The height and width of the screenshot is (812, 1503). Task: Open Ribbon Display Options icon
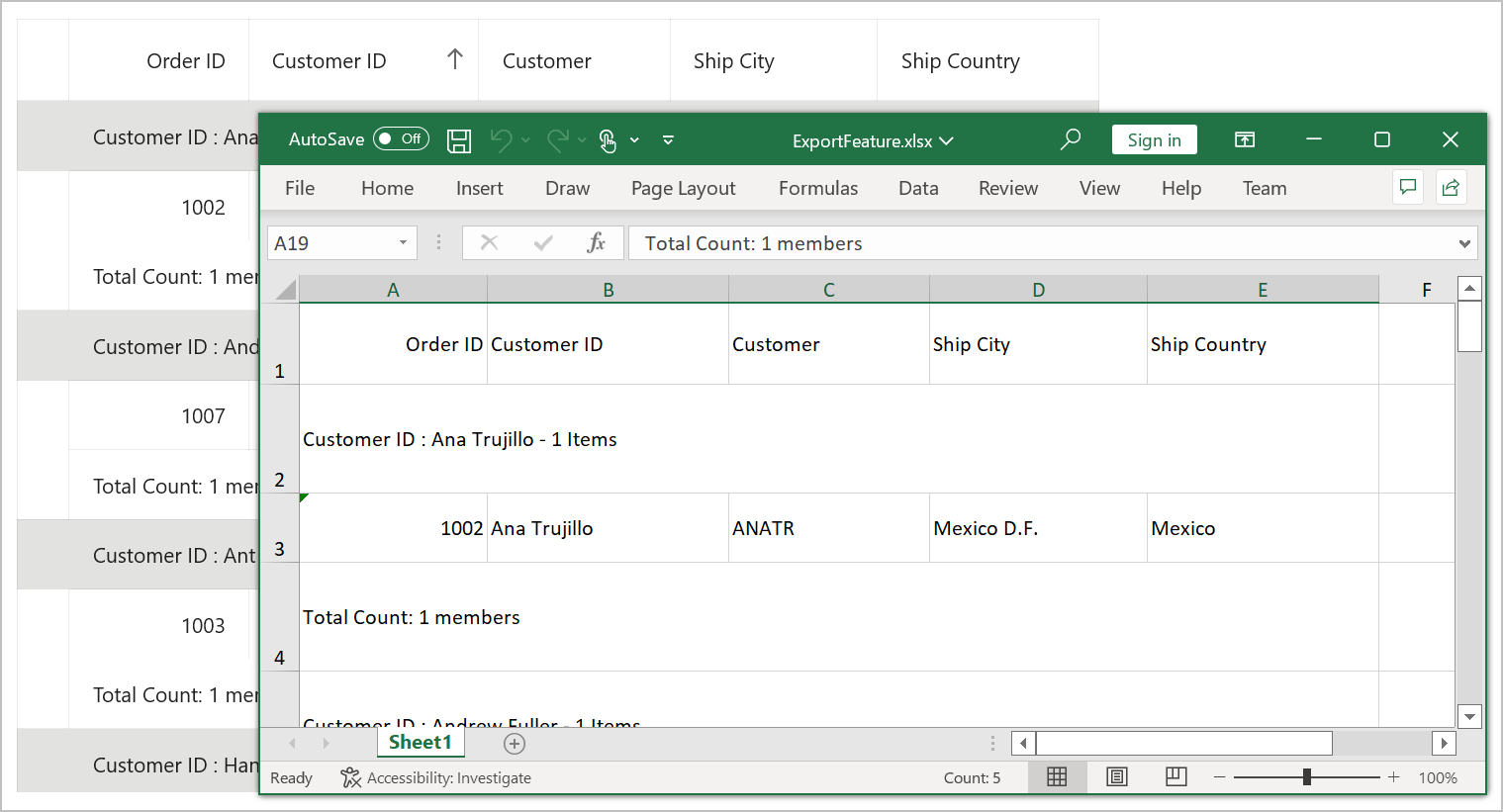point(1245,139)
